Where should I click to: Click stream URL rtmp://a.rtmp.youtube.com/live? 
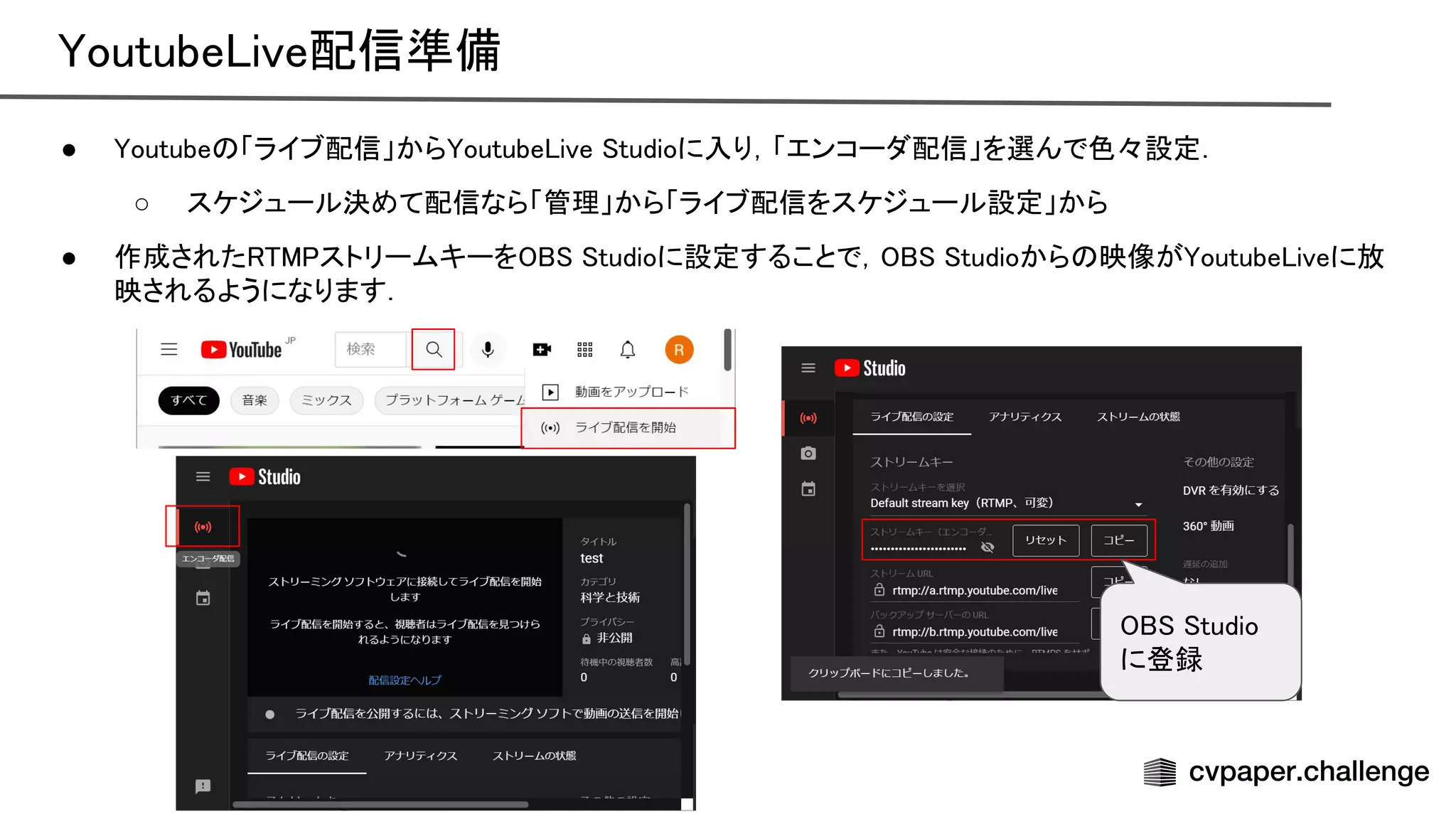coord(975,591)
